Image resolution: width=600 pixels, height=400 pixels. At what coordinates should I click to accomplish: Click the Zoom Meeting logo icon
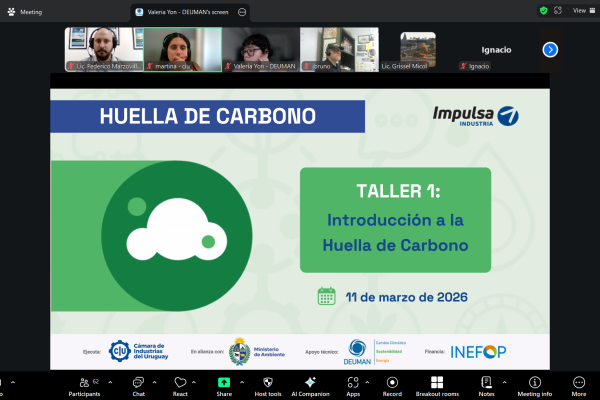(11, 12)
